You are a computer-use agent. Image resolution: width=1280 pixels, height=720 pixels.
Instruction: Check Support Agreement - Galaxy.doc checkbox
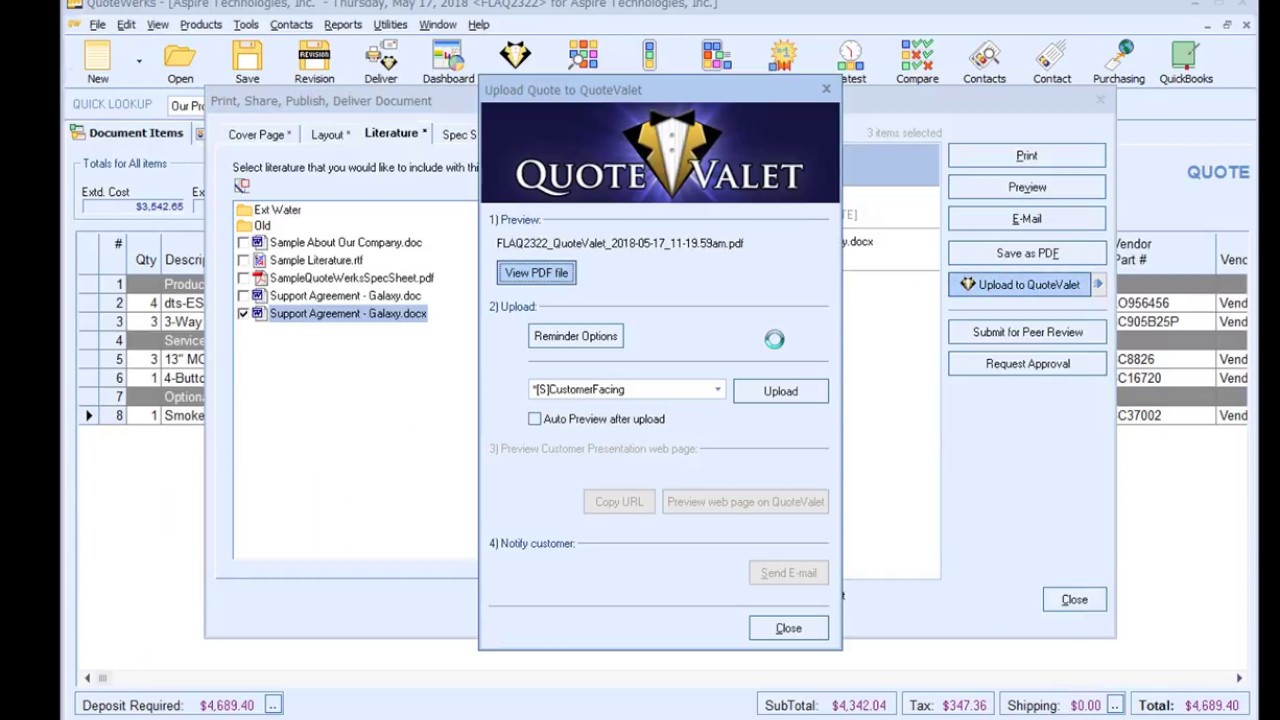coord(243,297)
